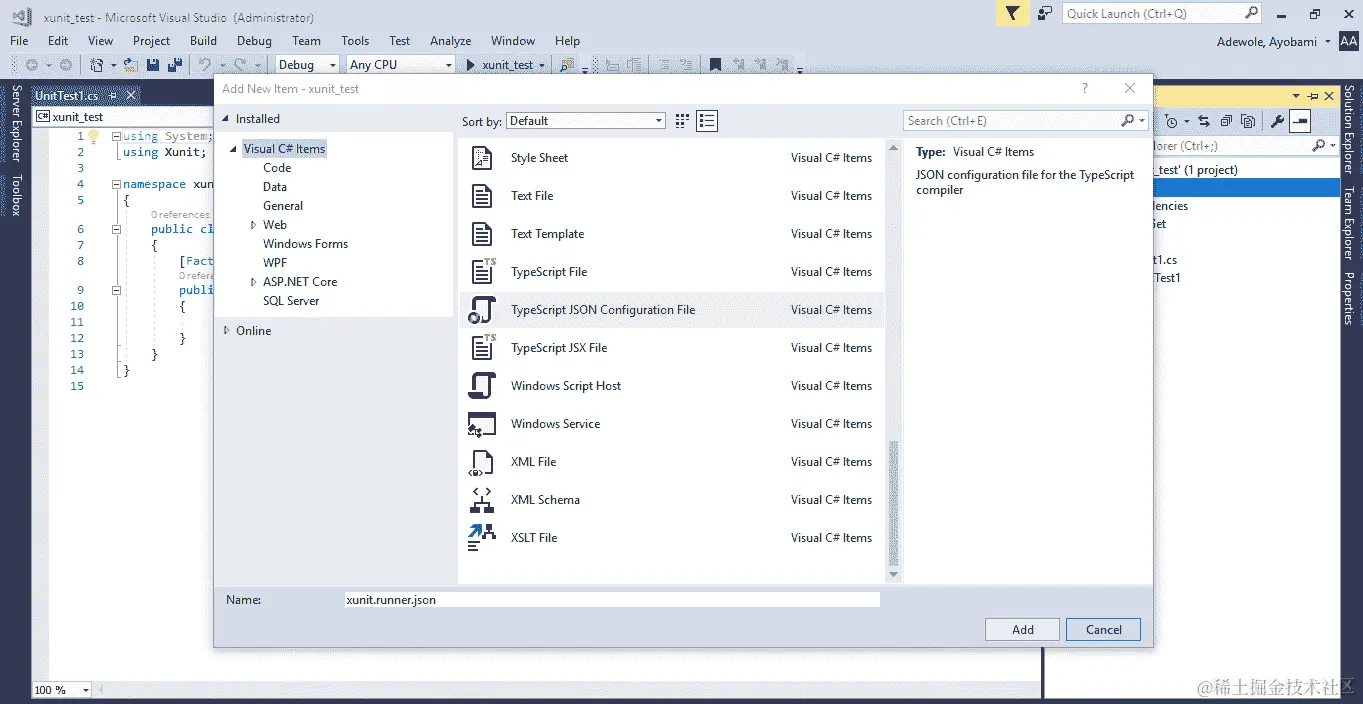Image resolution: width=1363 pixels, height=704 pixels.
Task: Select the Windows Script Host icon
Action: [482, 386]
